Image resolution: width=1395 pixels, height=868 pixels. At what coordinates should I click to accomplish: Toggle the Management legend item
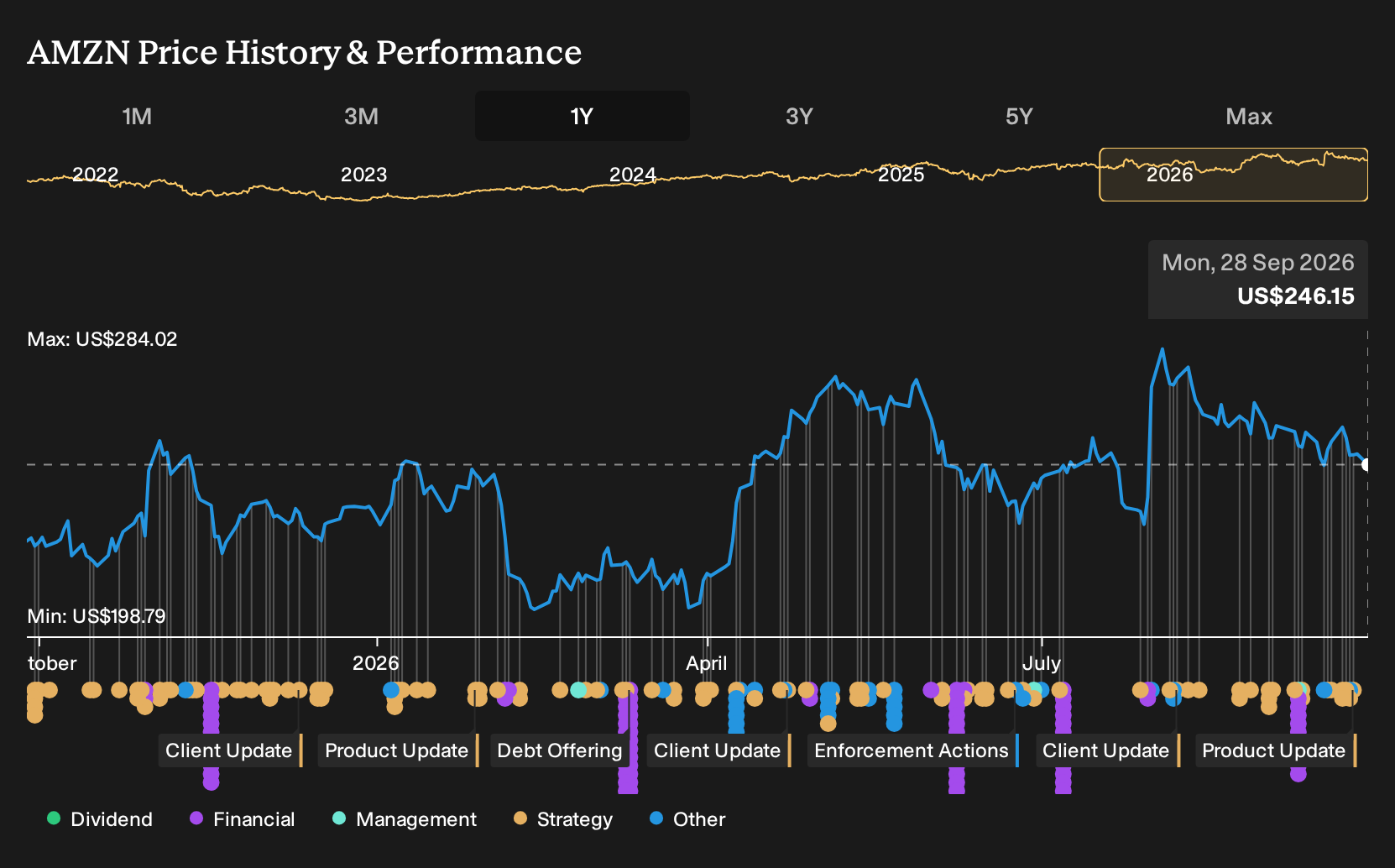[405, 819]
